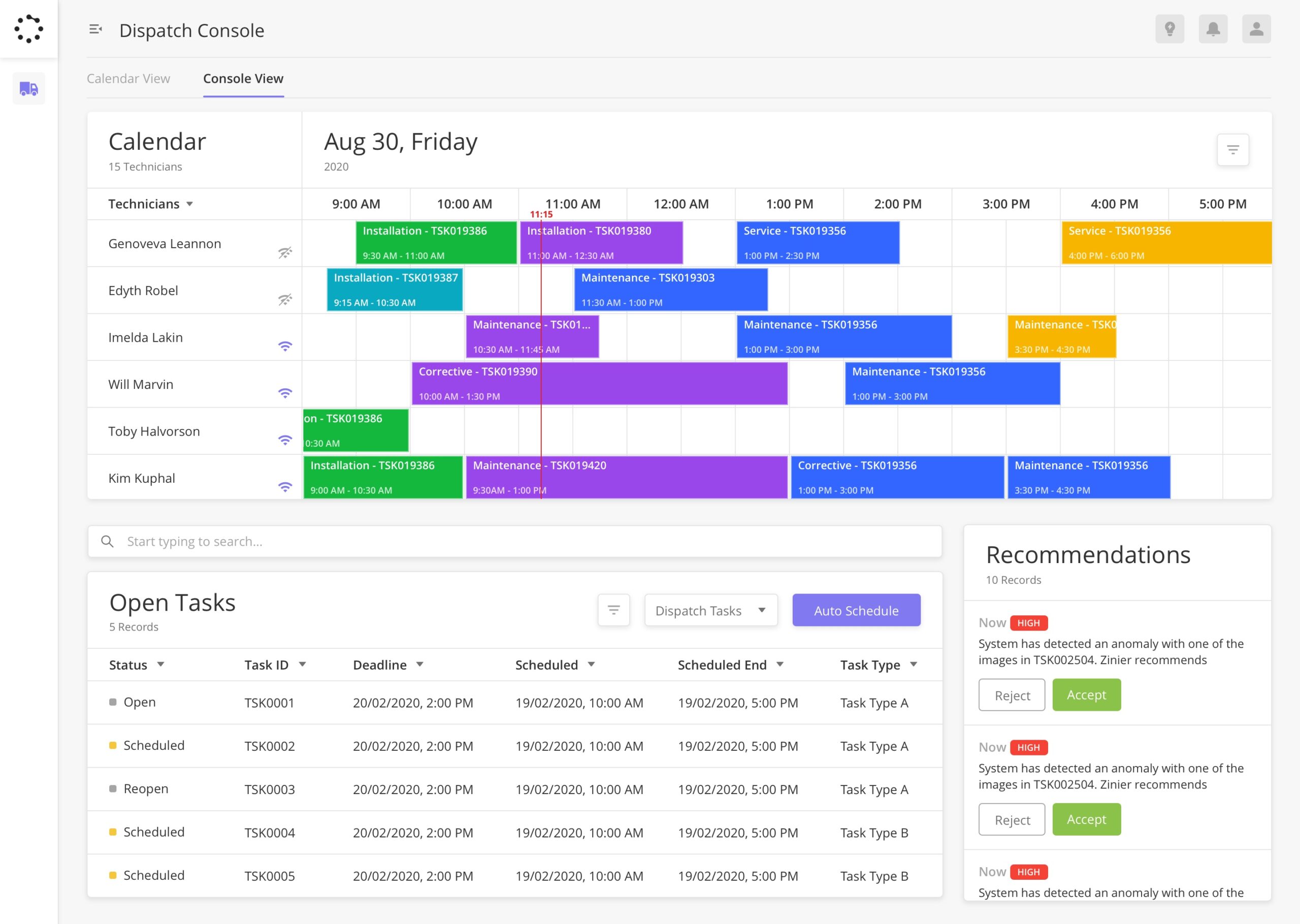
Task: Open Kim Kuphal's Corrective TSK019356 block
Action: [x=898, y=477]
